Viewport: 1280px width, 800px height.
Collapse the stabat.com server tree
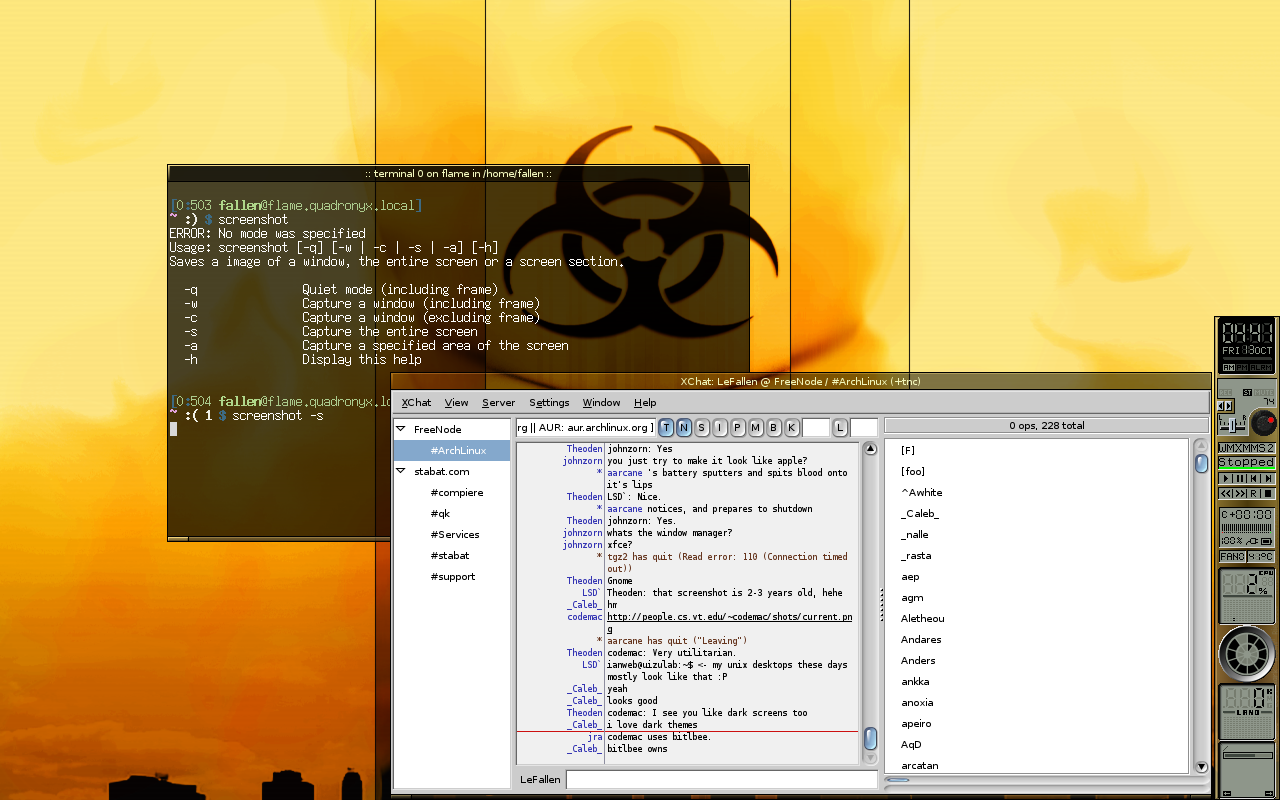402,472
